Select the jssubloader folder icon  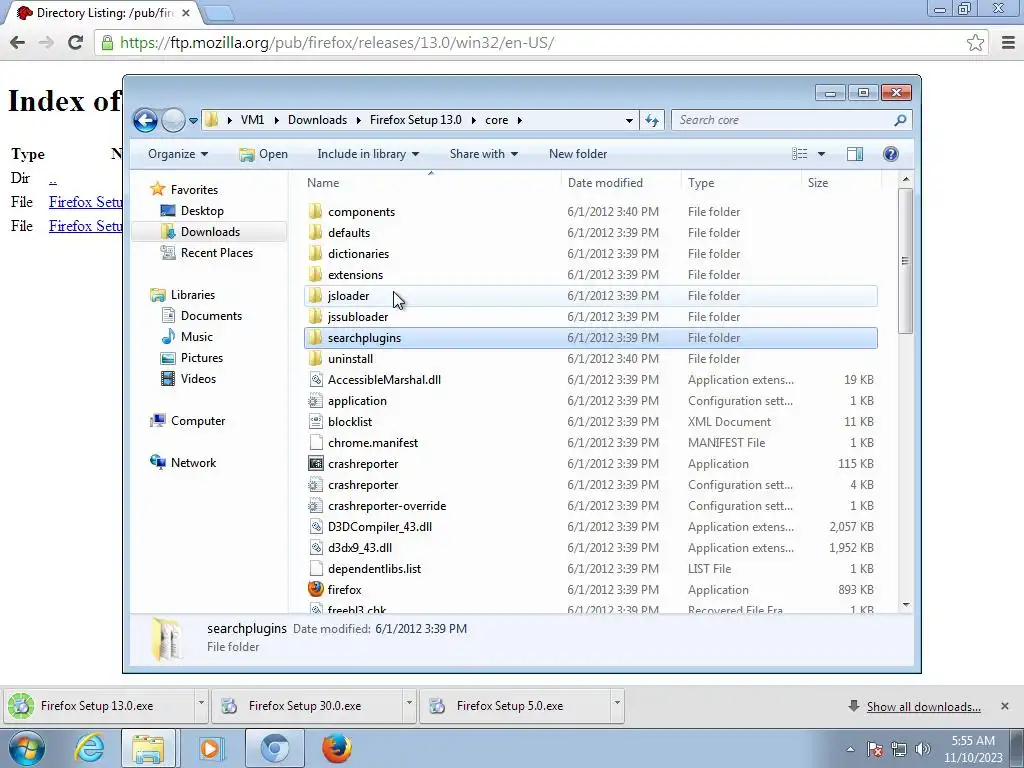315,316
